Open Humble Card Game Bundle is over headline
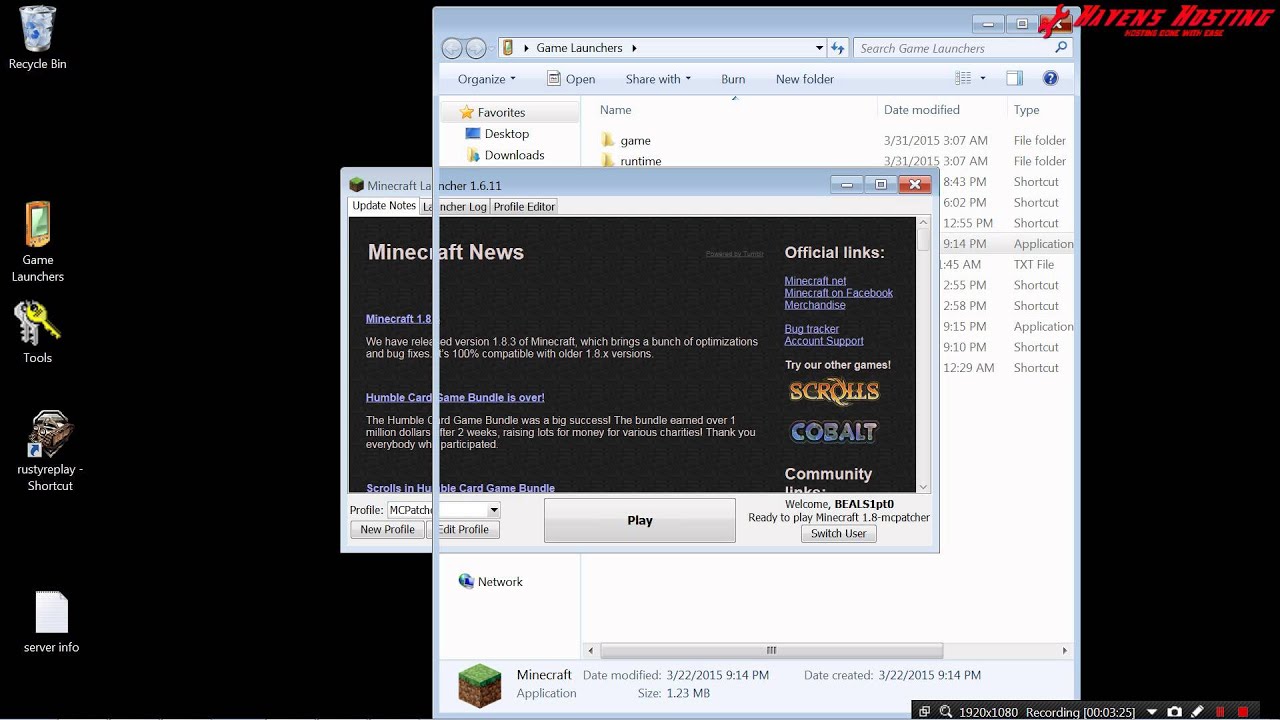The height and width of the screenshot is (720, 1280). coord(455,397)
